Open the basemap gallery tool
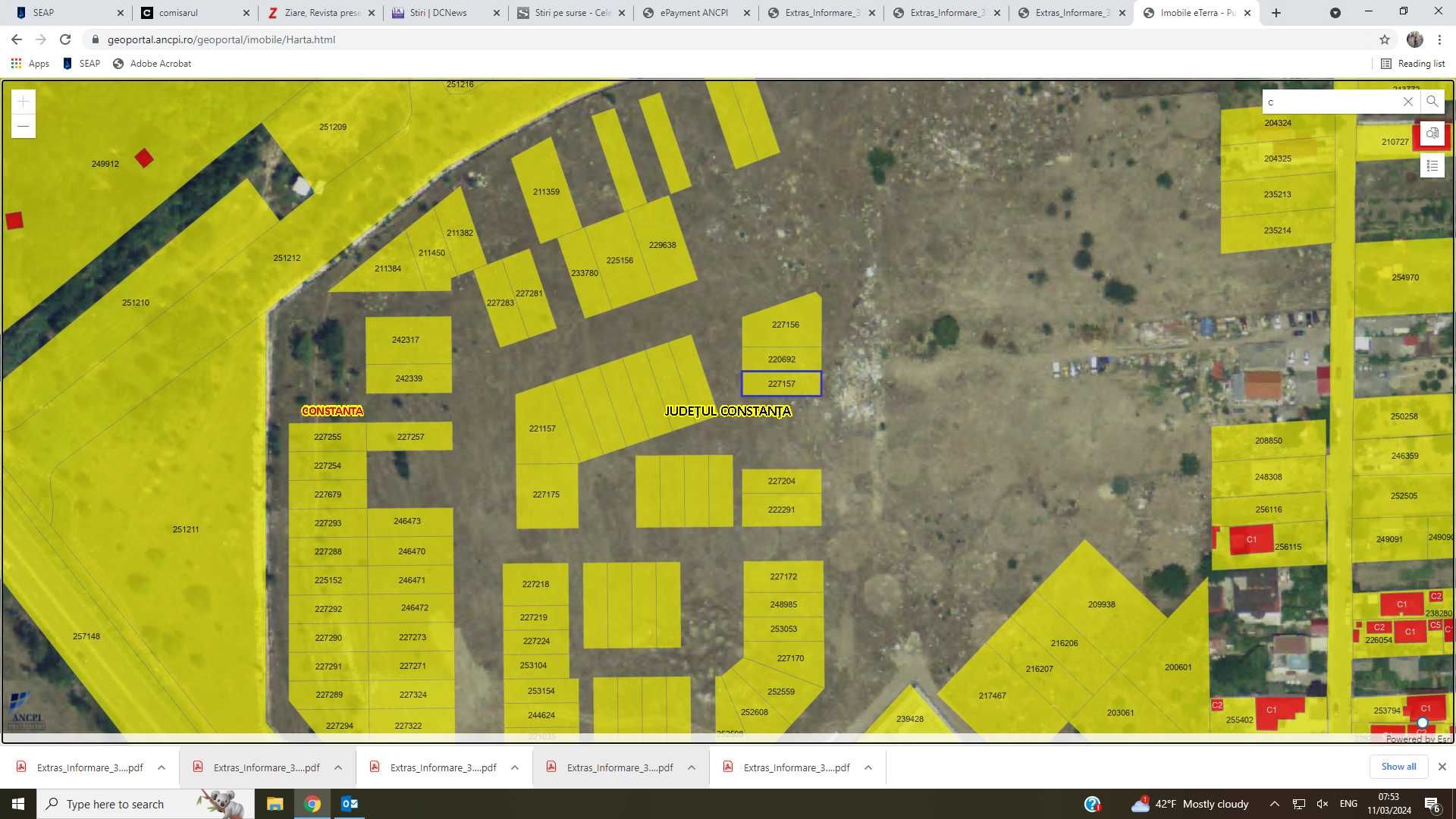The image size is (1456, 819). (1432, 133)
